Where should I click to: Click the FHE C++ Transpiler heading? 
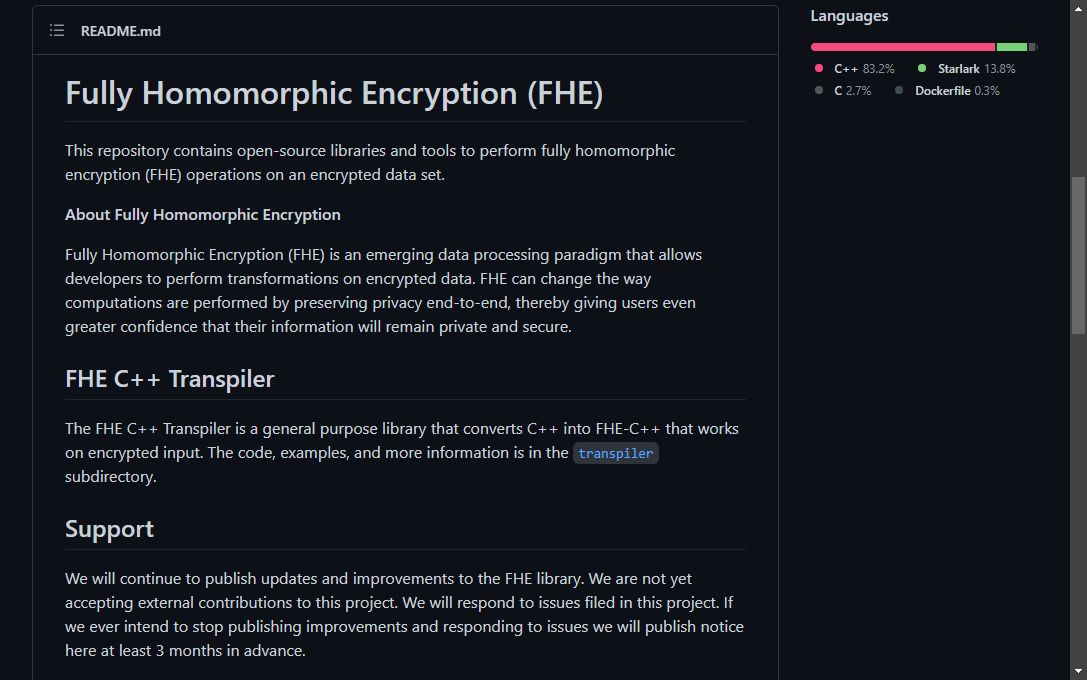click(169, 379)
